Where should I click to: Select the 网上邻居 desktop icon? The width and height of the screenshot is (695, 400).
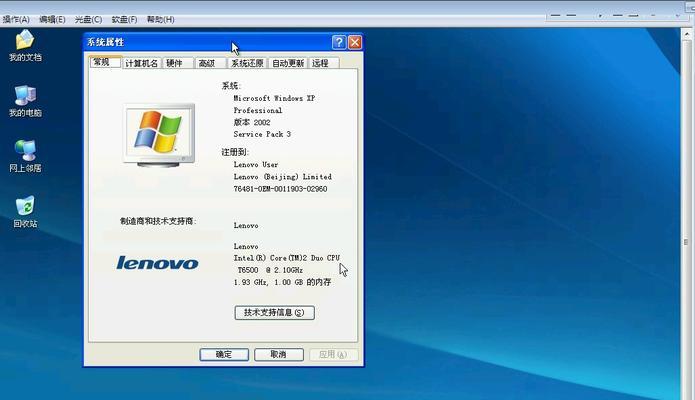pos(25,156)
